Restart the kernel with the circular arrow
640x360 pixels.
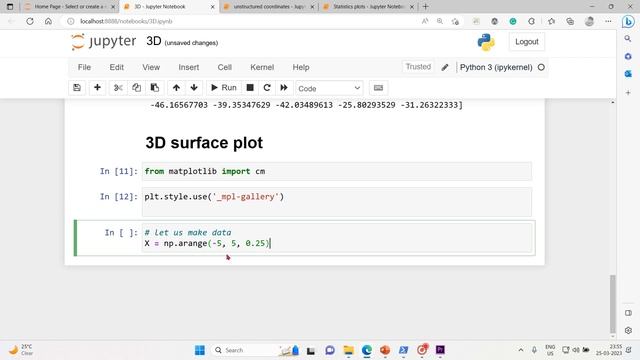click(x=267, y=88)
